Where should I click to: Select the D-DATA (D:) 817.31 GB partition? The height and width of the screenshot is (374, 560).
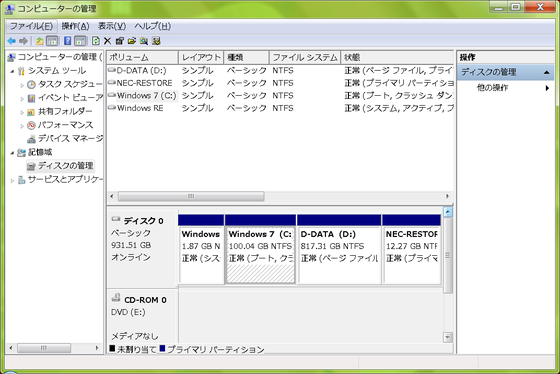point(339,249)
